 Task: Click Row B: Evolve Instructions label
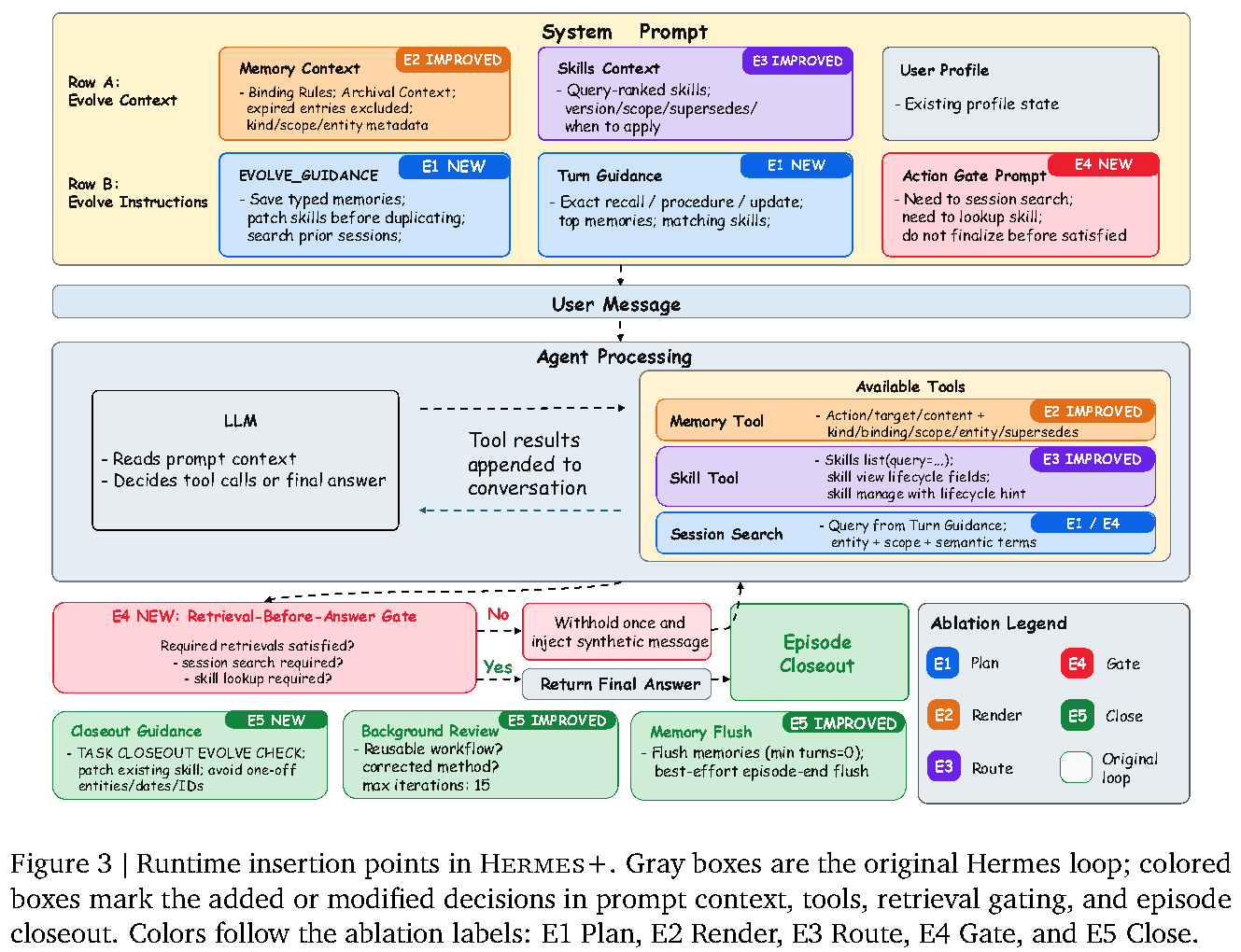(x=137, y=193)
